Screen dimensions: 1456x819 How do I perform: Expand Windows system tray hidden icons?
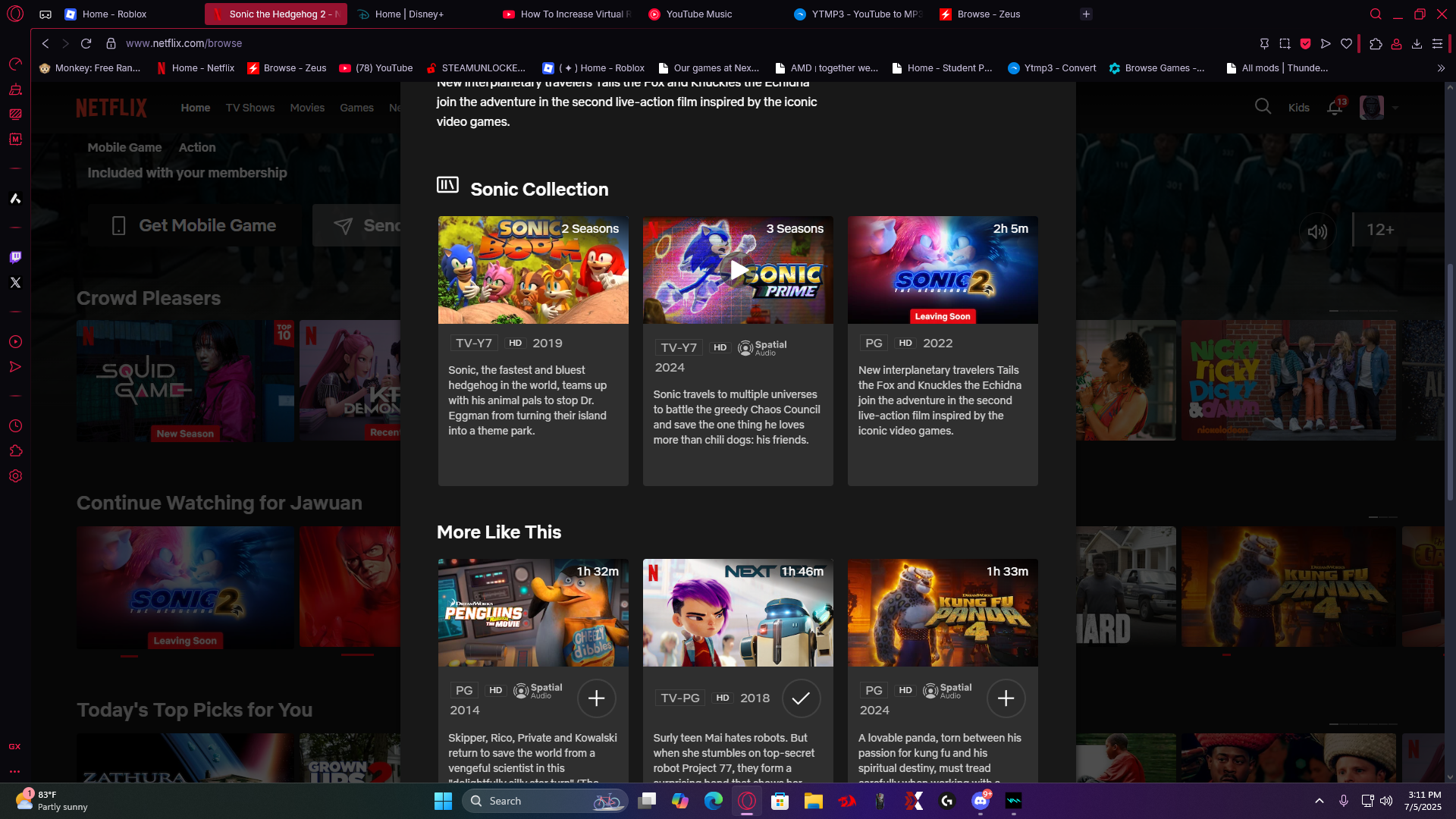(1319, 801)
